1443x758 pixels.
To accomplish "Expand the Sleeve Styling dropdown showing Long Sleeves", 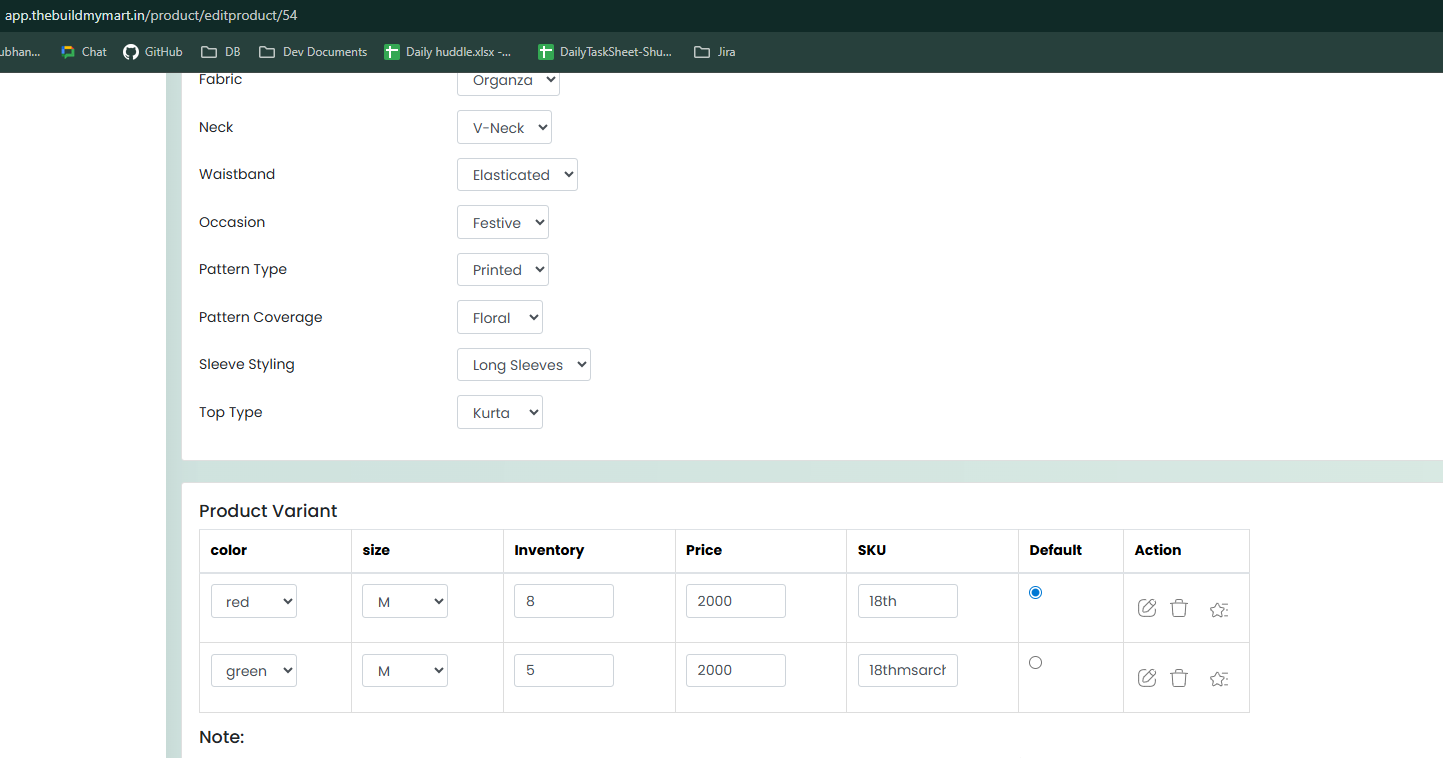I will [524, 364].
